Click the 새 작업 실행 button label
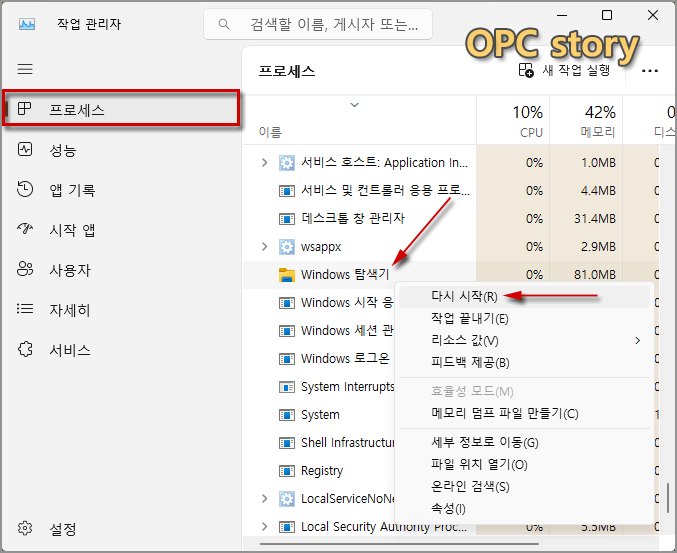 click(576, 70)
